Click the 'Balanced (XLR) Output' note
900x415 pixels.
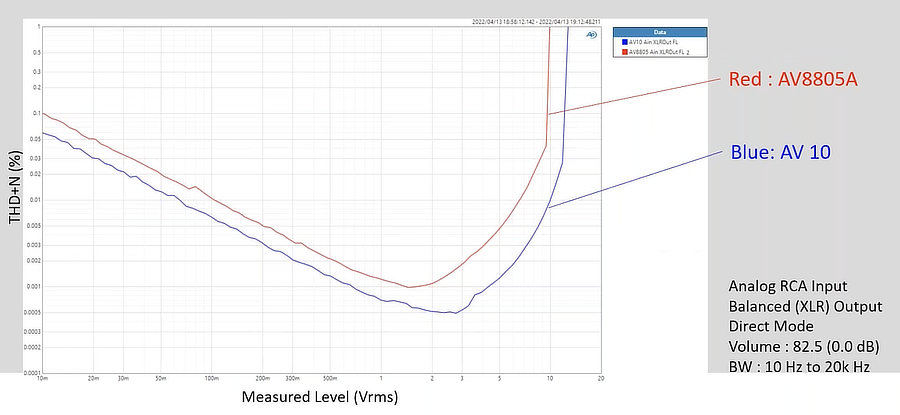point(805,307)
